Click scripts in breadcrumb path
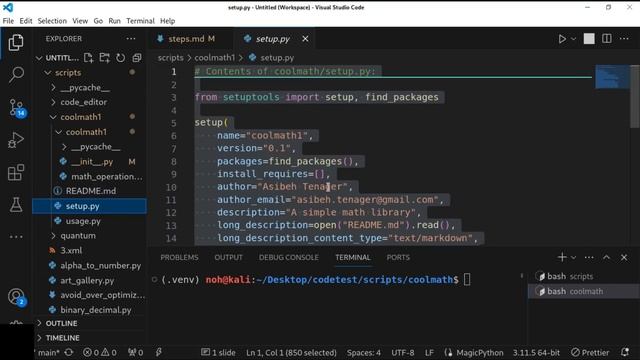Screen dimensions: 640x360 coord(170,58)
